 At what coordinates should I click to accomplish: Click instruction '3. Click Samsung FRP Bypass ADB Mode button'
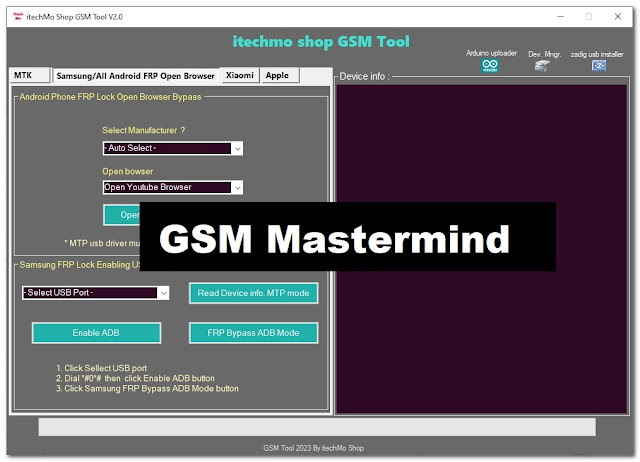pos(147,389)
